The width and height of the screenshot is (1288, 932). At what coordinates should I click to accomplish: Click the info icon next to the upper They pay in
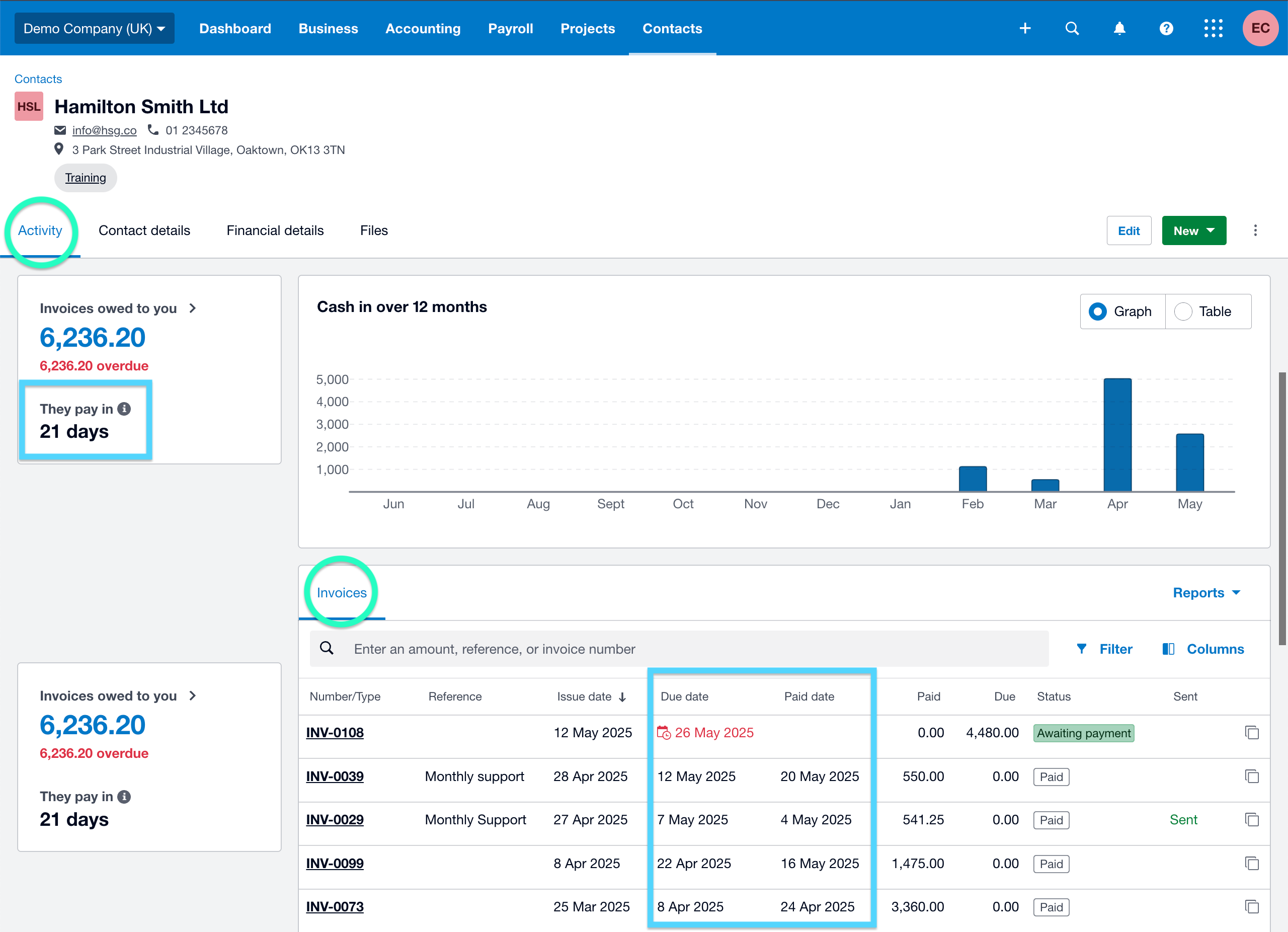coord(124,409)
